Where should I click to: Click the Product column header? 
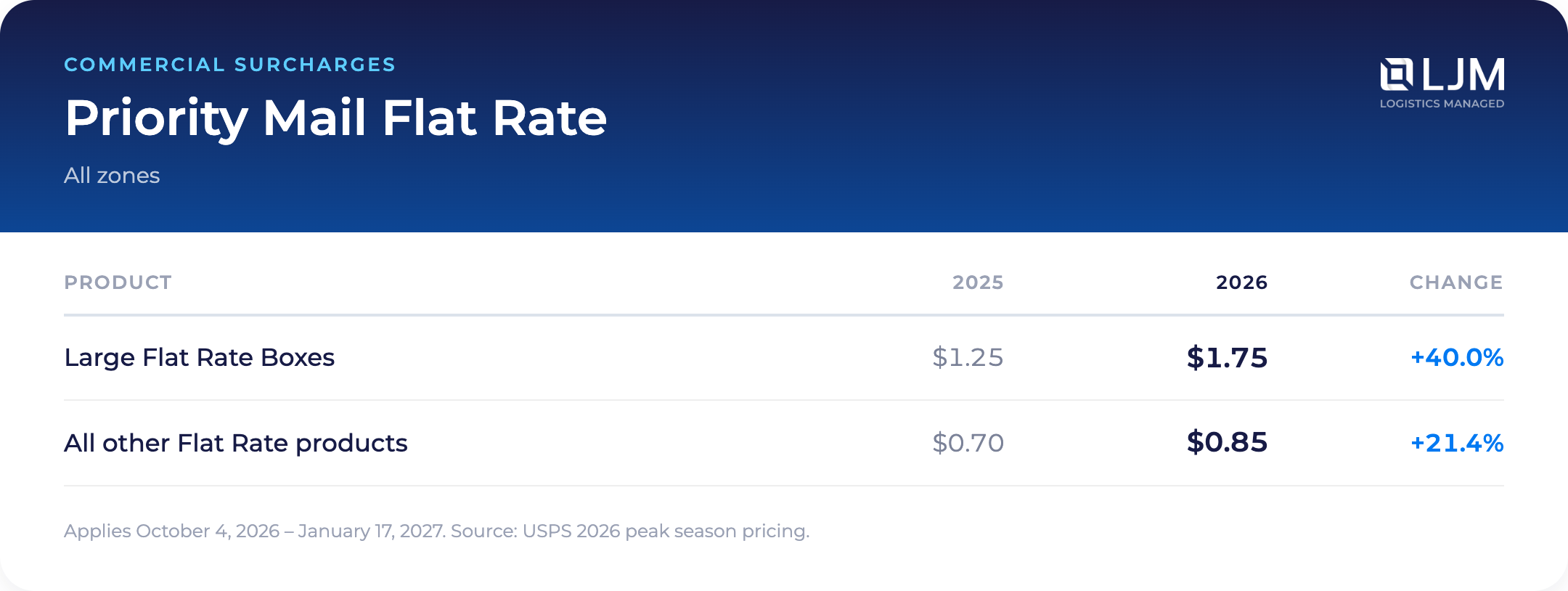[118, 282]
